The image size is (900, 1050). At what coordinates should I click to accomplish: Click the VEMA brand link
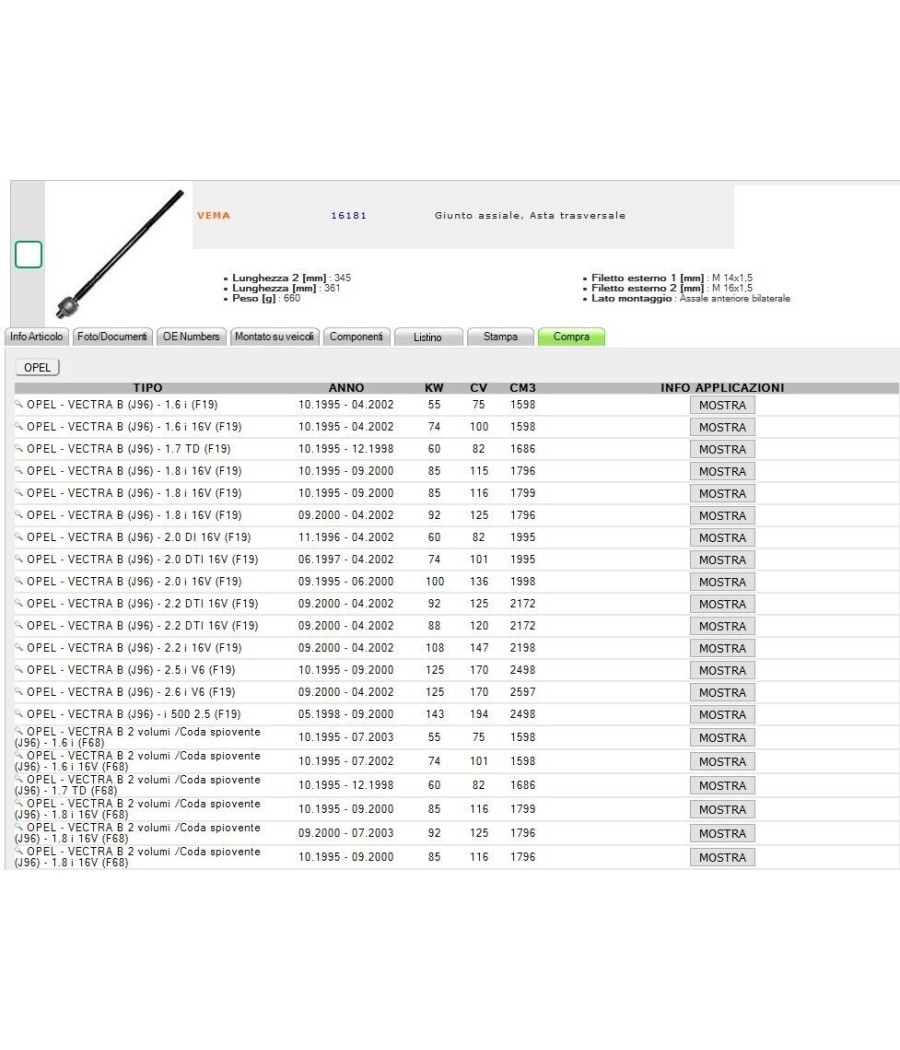(x=214, y=215)
